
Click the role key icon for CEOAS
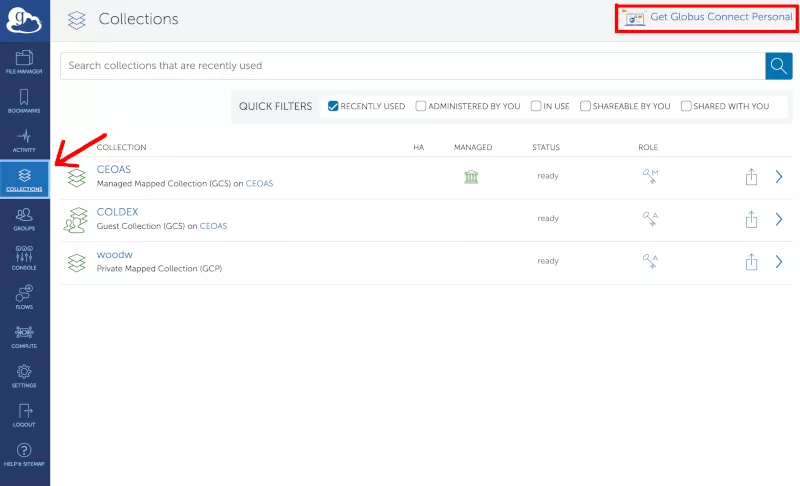[650, 176]
